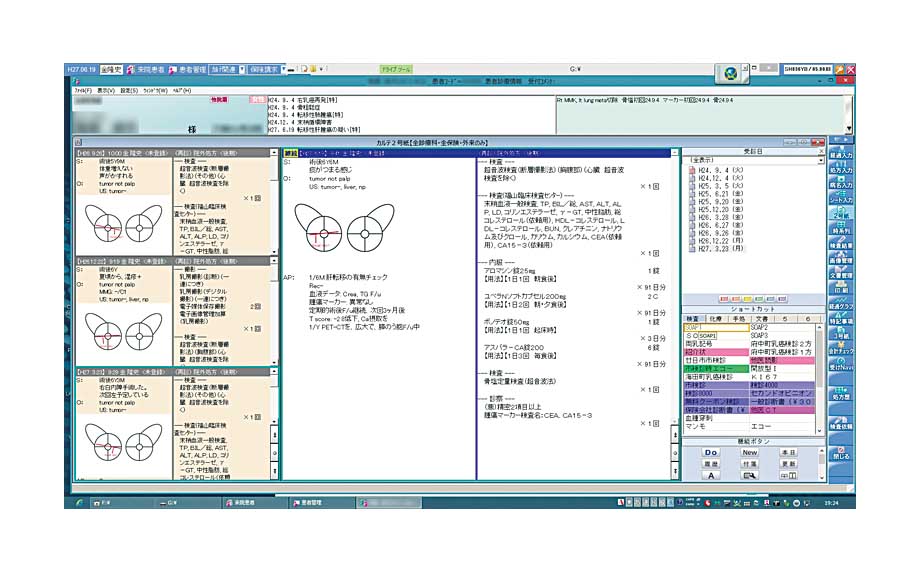The width and height of the screenshot is (920, 568).
Task: Click the 会計チェック accounting check icon
Action: pyautogui.click(x=841, y=349)
